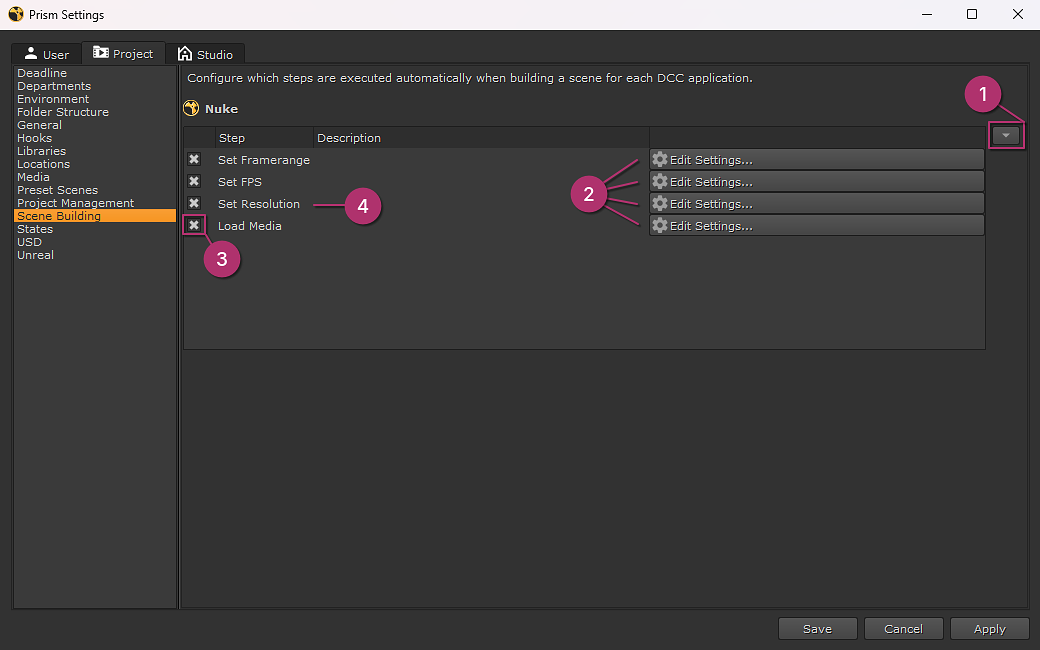The width and height of the screenshot is (1040, 650).
Task: Click the Cancel button
Action: [x=903, y=628]
